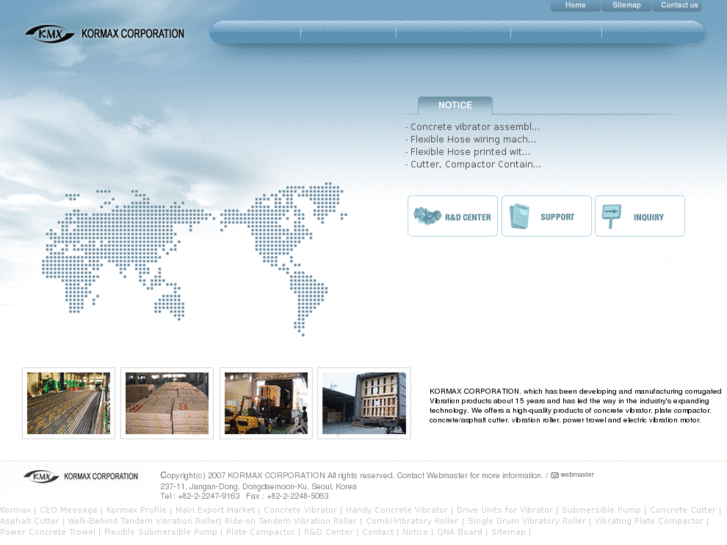Click the 'Tel : +82-2-2247-9163' text
Screen dimensions: 727x545
(200, 496)
